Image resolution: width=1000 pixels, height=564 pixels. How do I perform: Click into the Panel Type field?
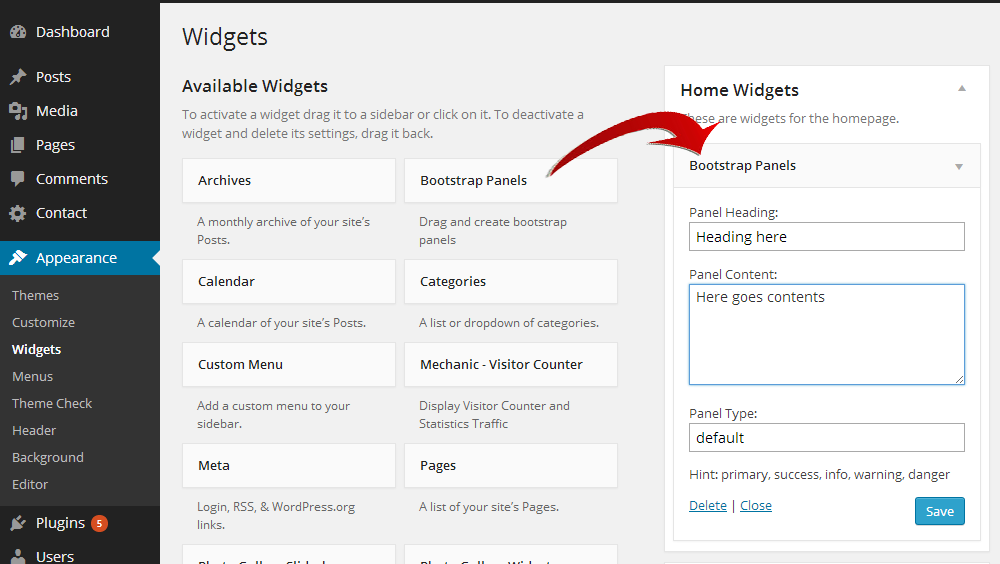[827, 438]
